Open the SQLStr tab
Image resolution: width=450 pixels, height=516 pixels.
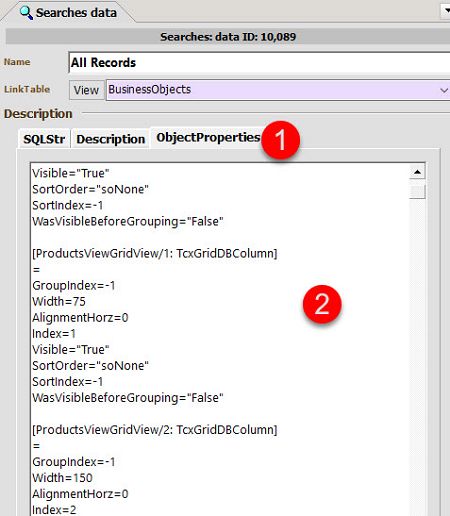pyautogui.click(x=44, y=139)
